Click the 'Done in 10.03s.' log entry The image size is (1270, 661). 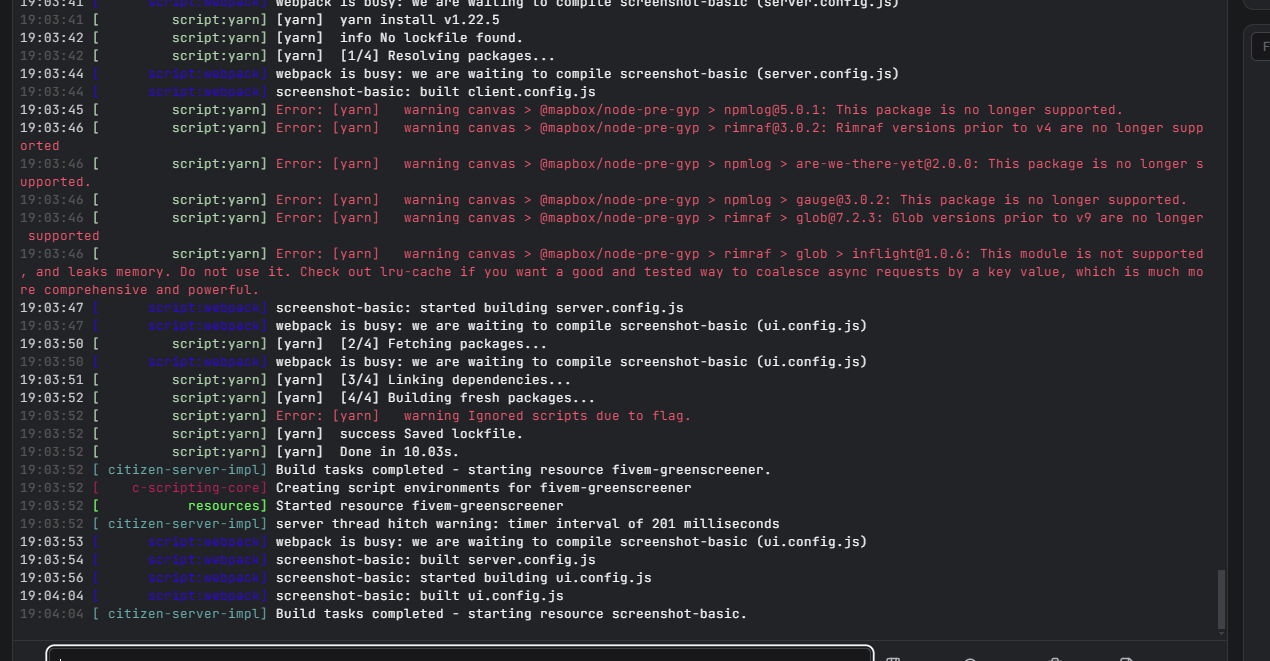pyautogui.click(x=399, y=452)
